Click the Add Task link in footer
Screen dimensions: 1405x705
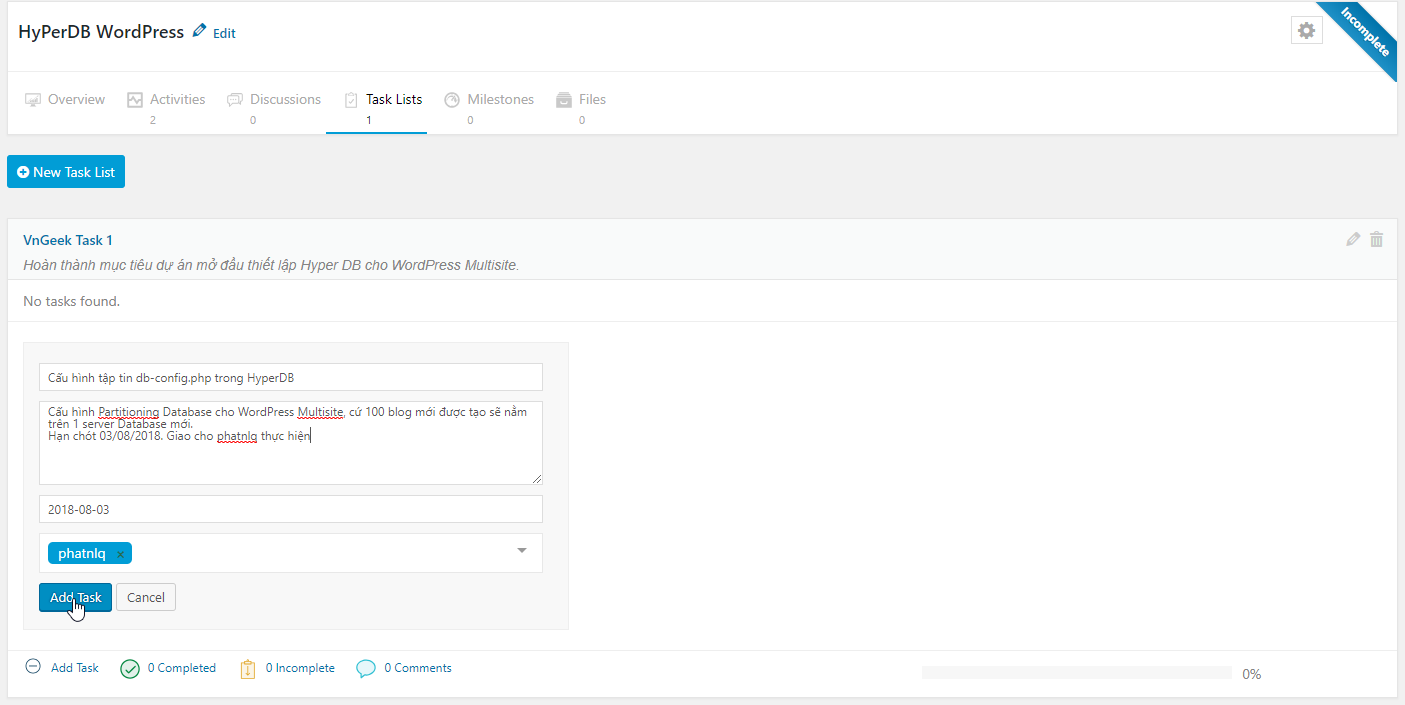coord(75,668)
